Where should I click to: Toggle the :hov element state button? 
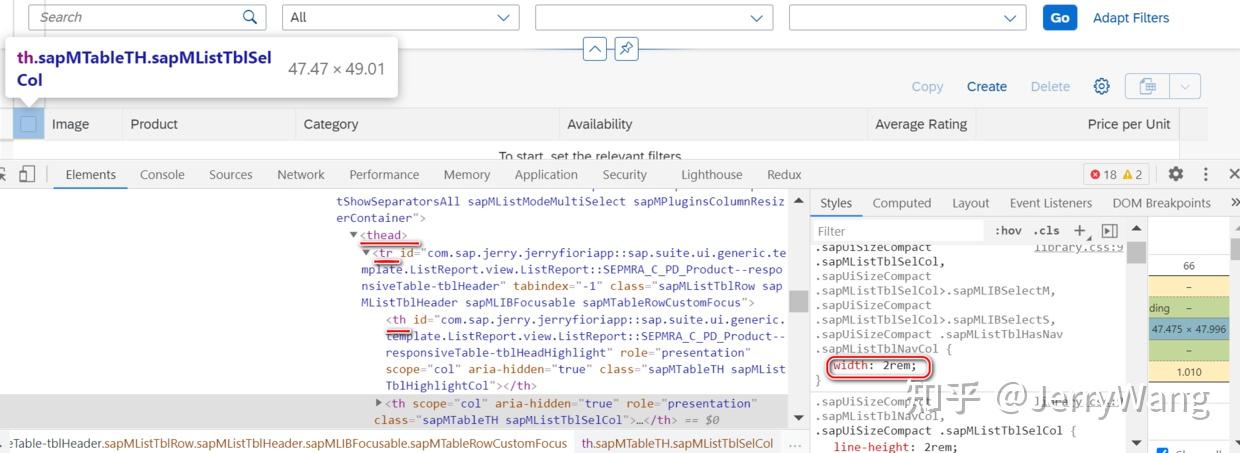click(1008, 231)
